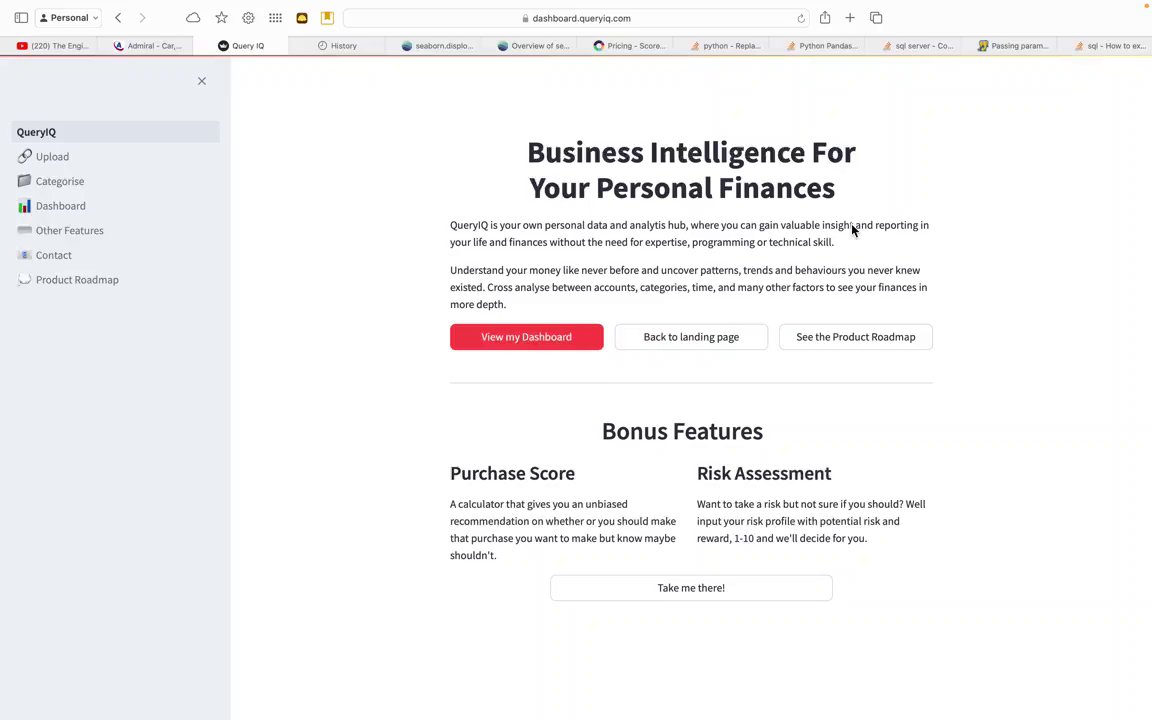
Task: Switch to the YouTube (220) The Engi... tab
Action: pyautogui.click(x=51, y=46)
